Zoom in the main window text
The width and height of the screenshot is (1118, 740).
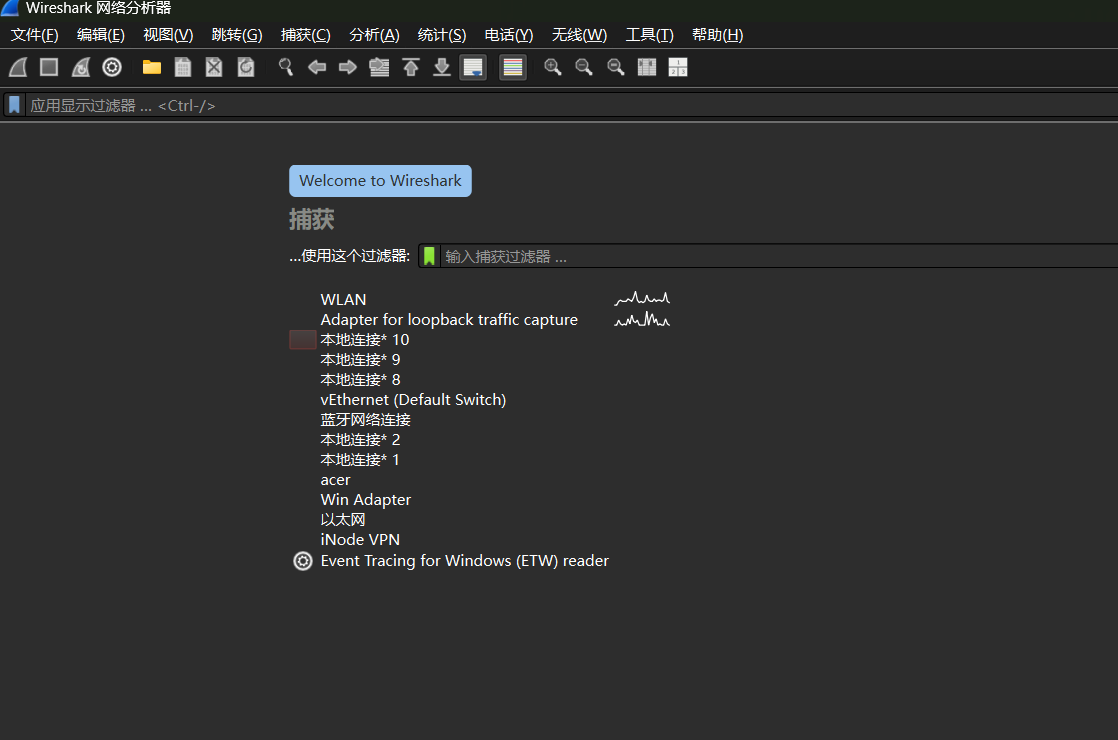pos(553,67)
